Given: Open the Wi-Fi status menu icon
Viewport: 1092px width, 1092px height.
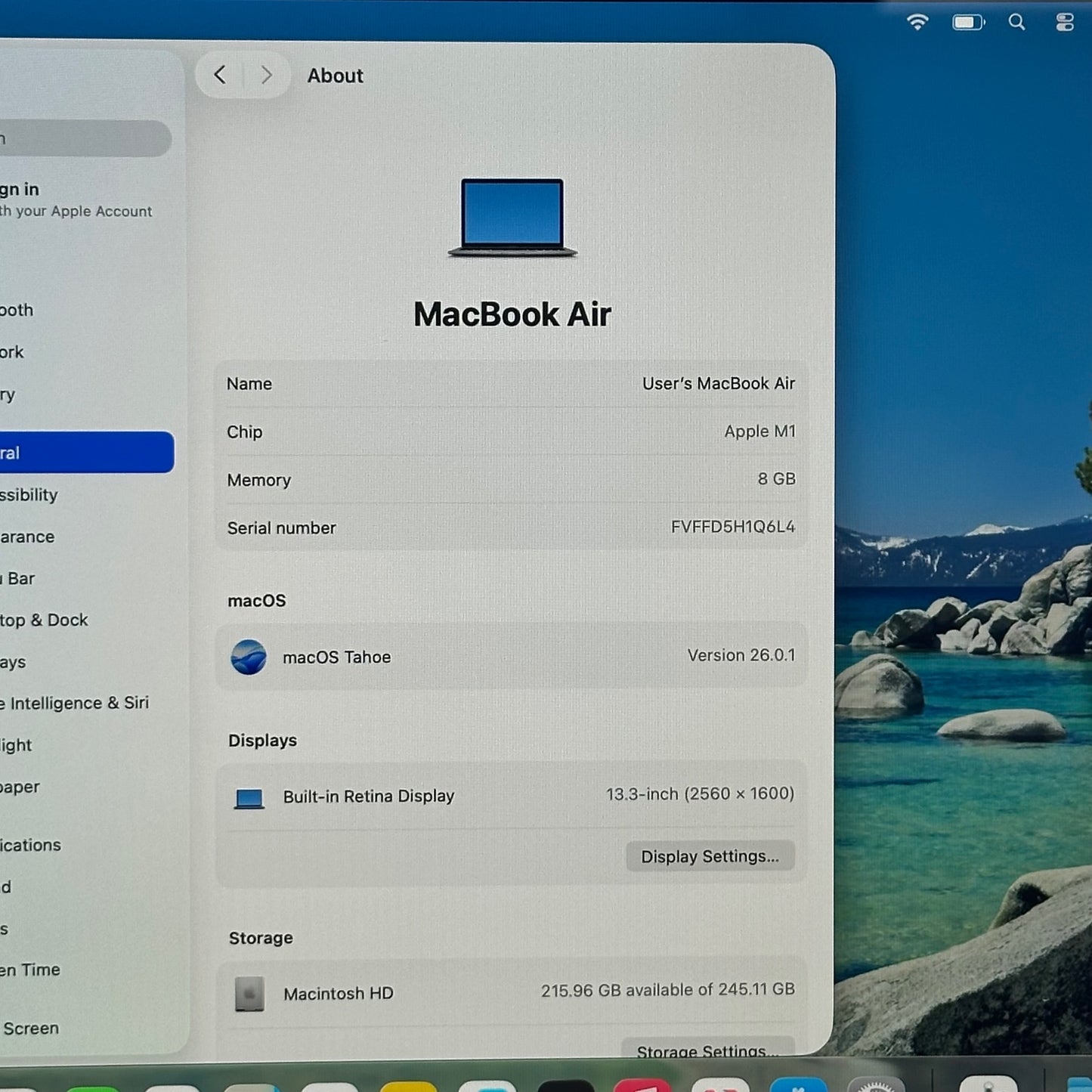Looking at the screenshot, I should click(917, 22).
